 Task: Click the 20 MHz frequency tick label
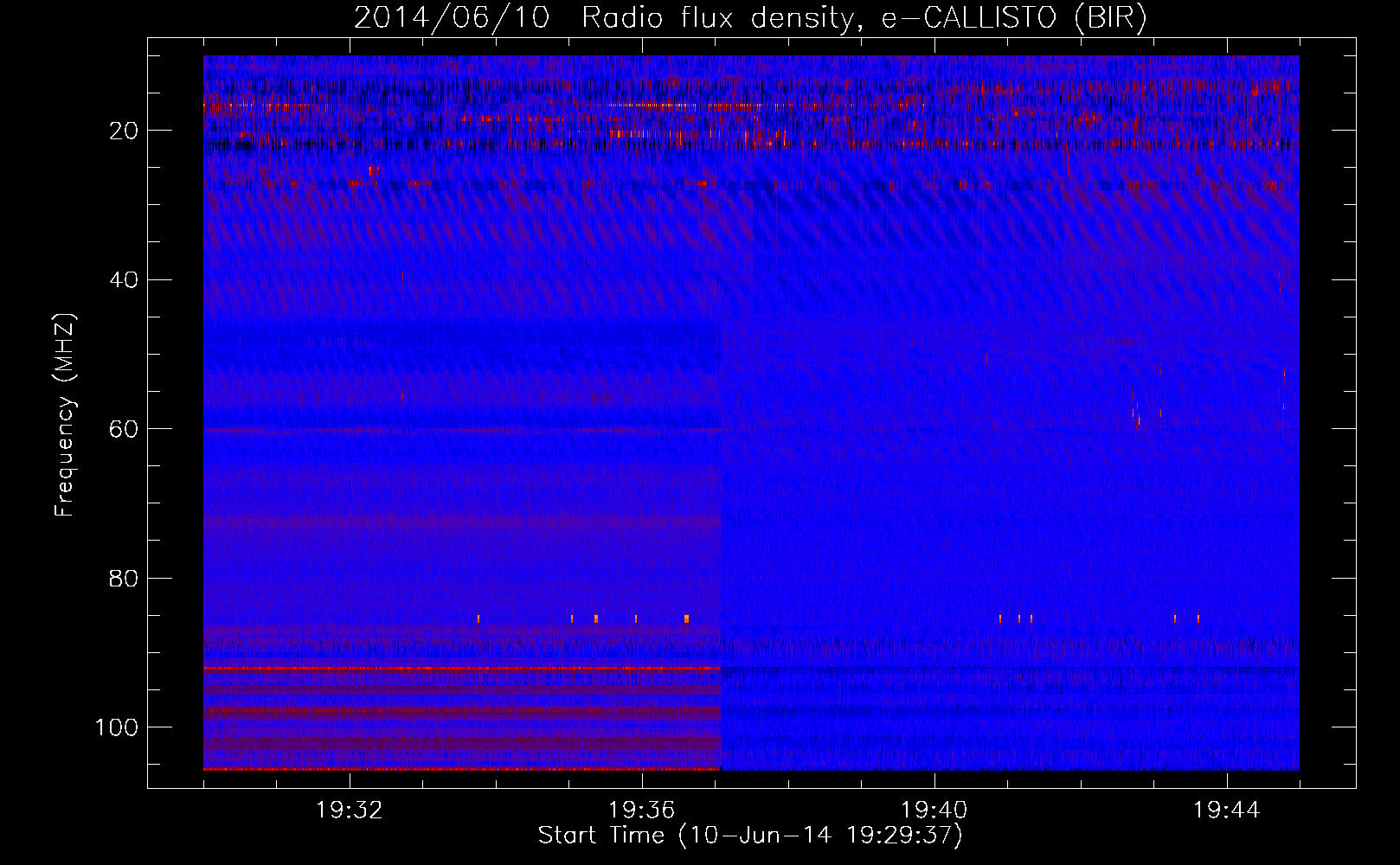point(124,131)
